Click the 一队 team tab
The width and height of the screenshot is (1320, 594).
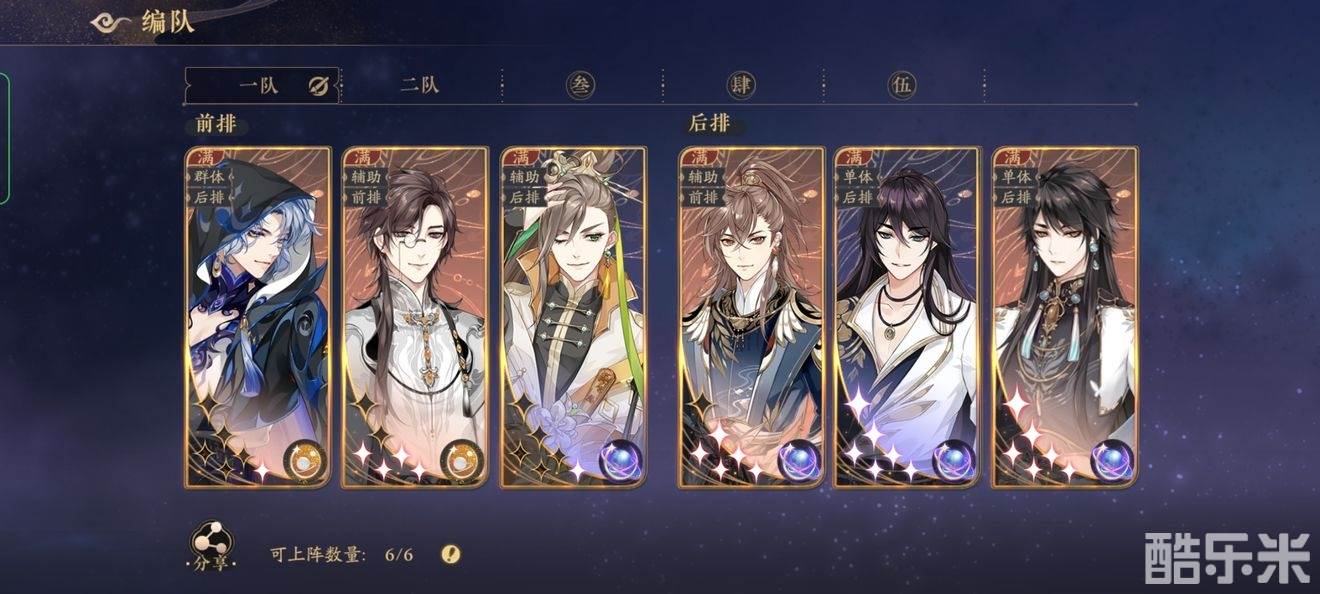tap(258, 85)
